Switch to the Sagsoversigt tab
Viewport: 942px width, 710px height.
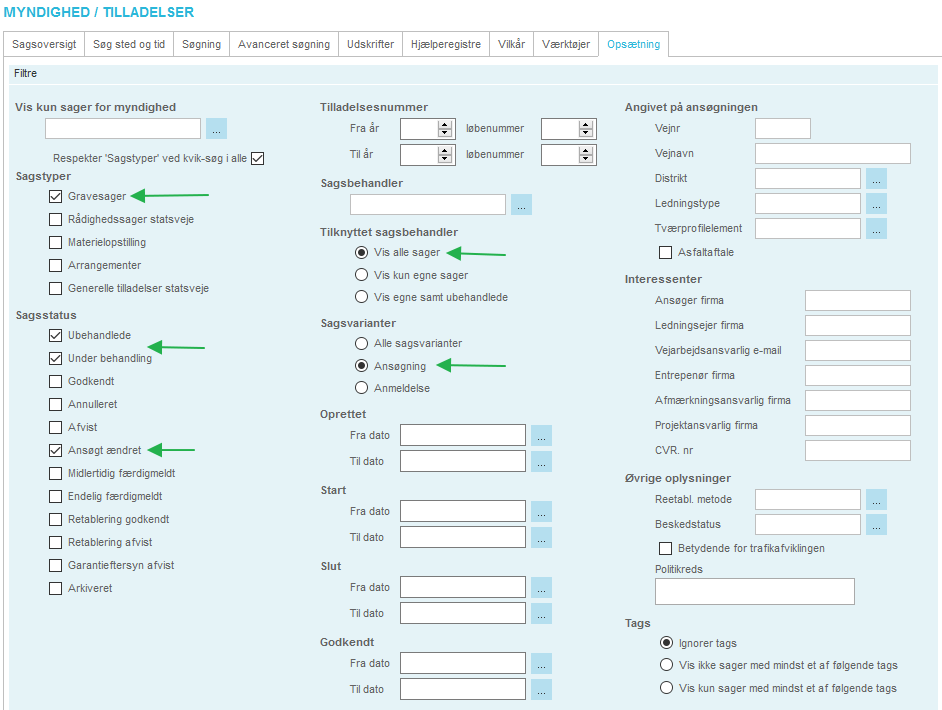[43, 45]
